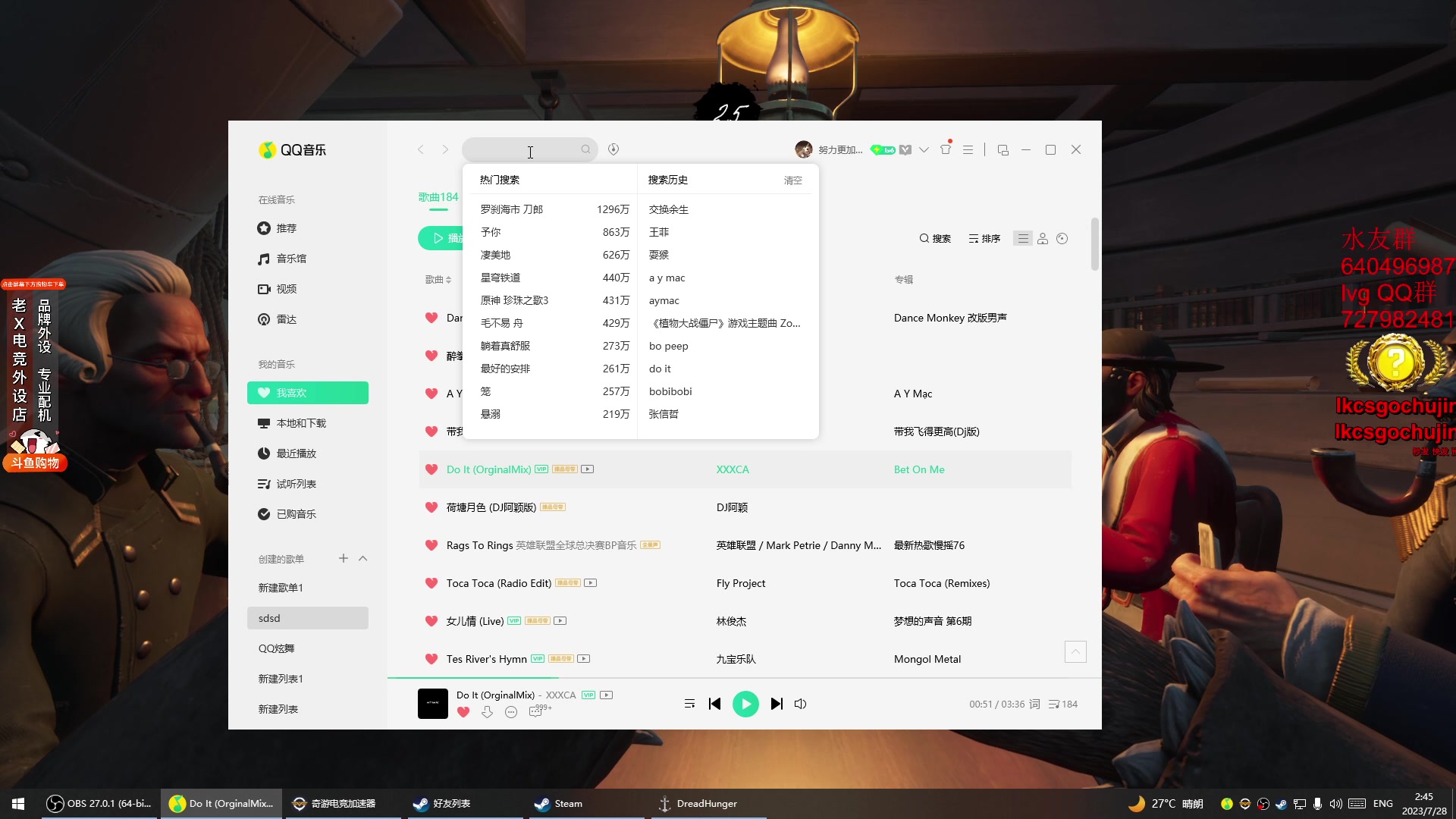The width and height of the screenshot is (1456, 819).
Task: Open more options icon in player bar
Action: (x=511, y=712)
